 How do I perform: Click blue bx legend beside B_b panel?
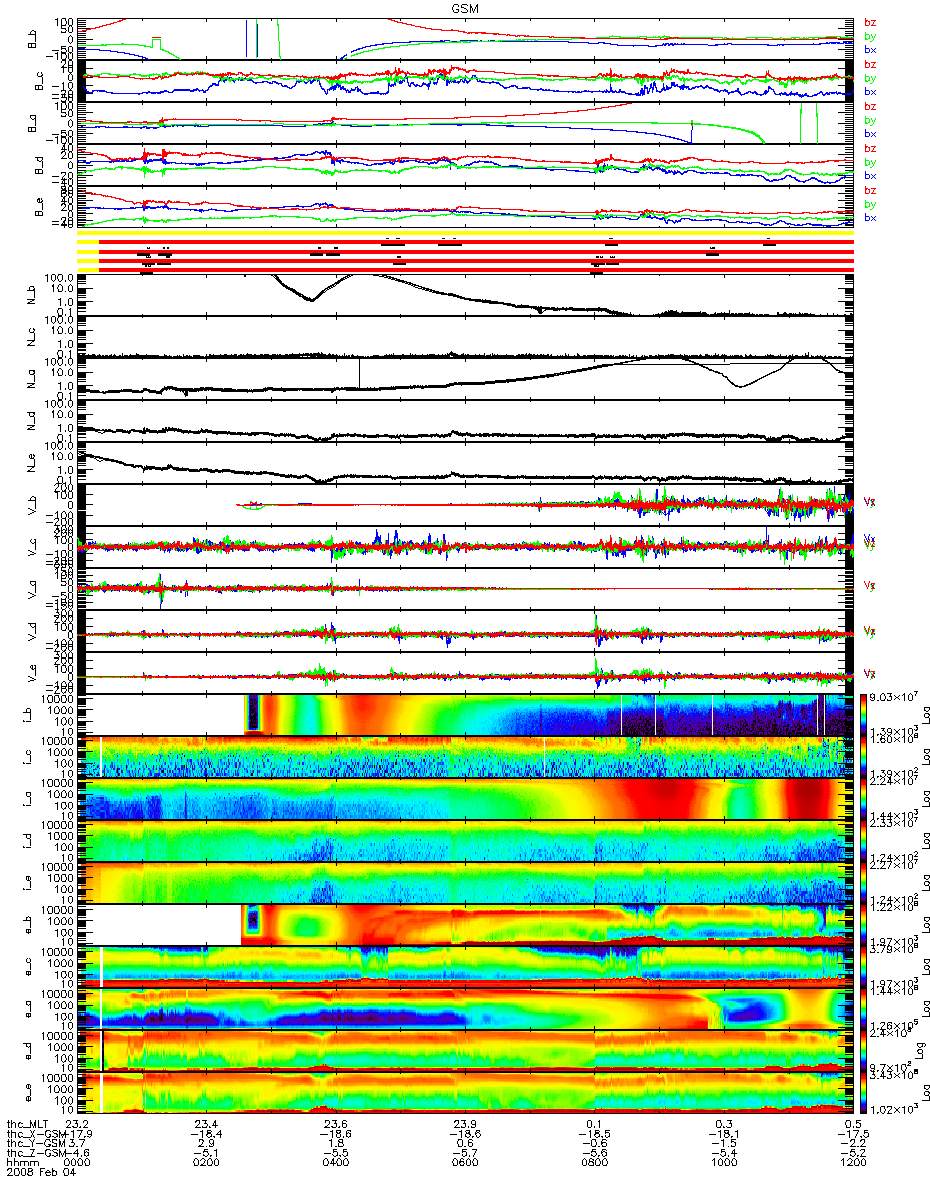coord(870,49)
